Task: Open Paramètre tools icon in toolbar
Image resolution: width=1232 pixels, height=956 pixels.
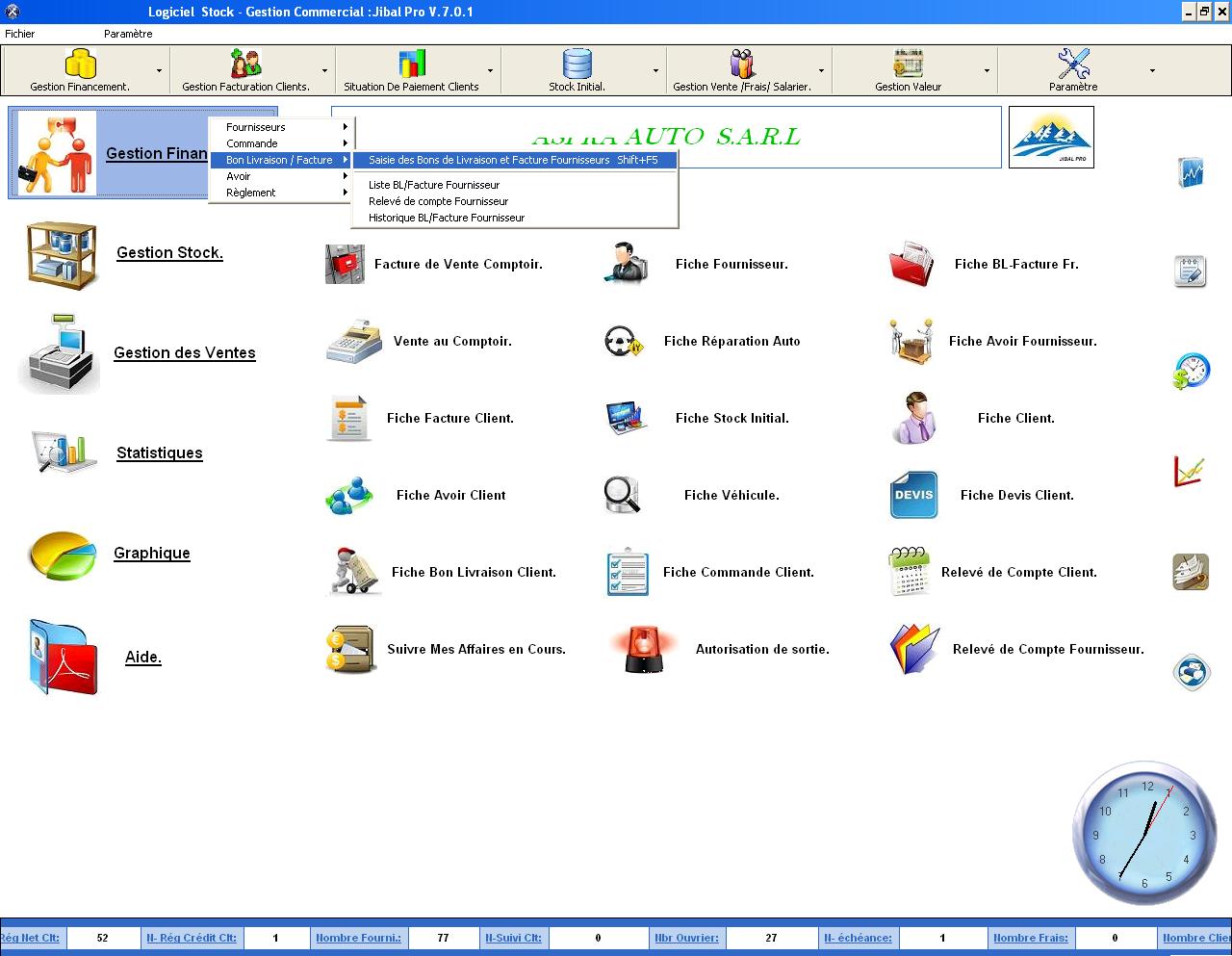Action: coord(1073,64)
